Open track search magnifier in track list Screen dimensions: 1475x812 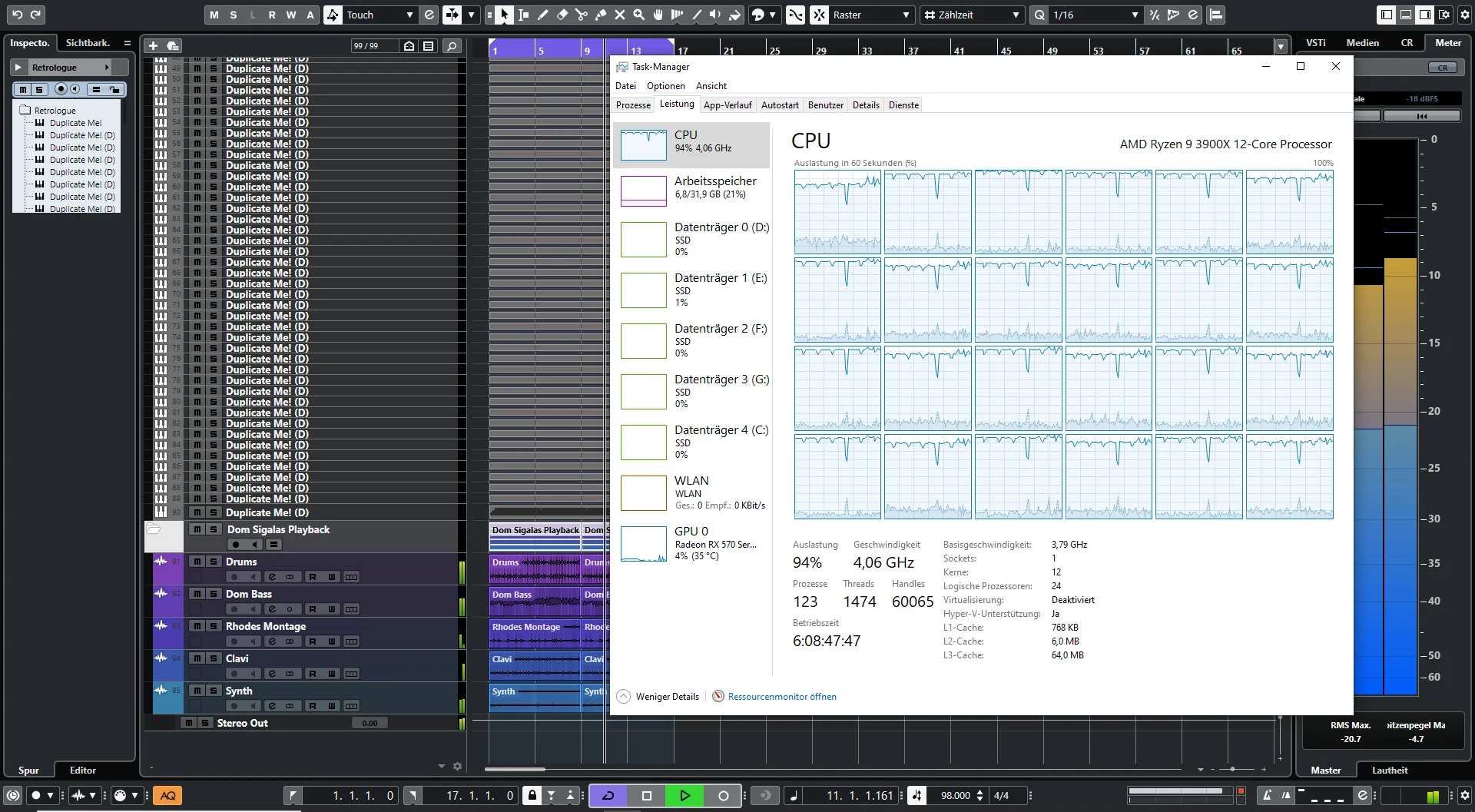coord(452,46)
